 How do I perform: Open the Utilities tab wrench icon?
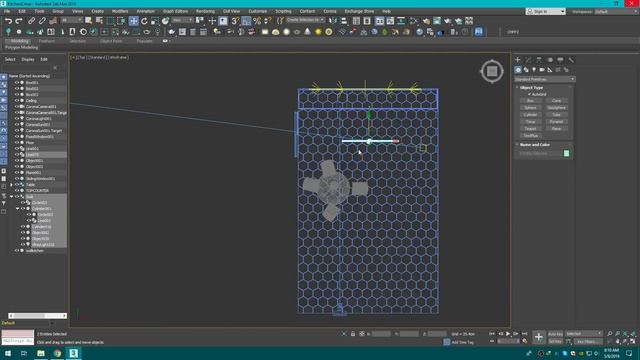[571, 60]
